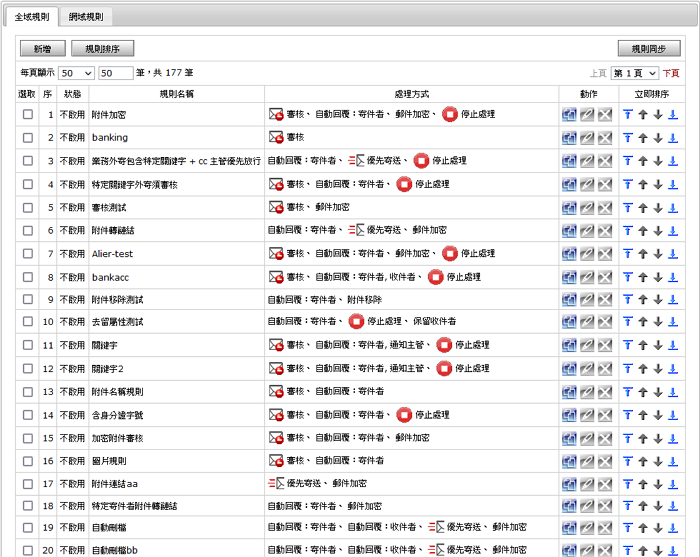Click the per-page count text field
700x557 pixels.
pos(115,73)
